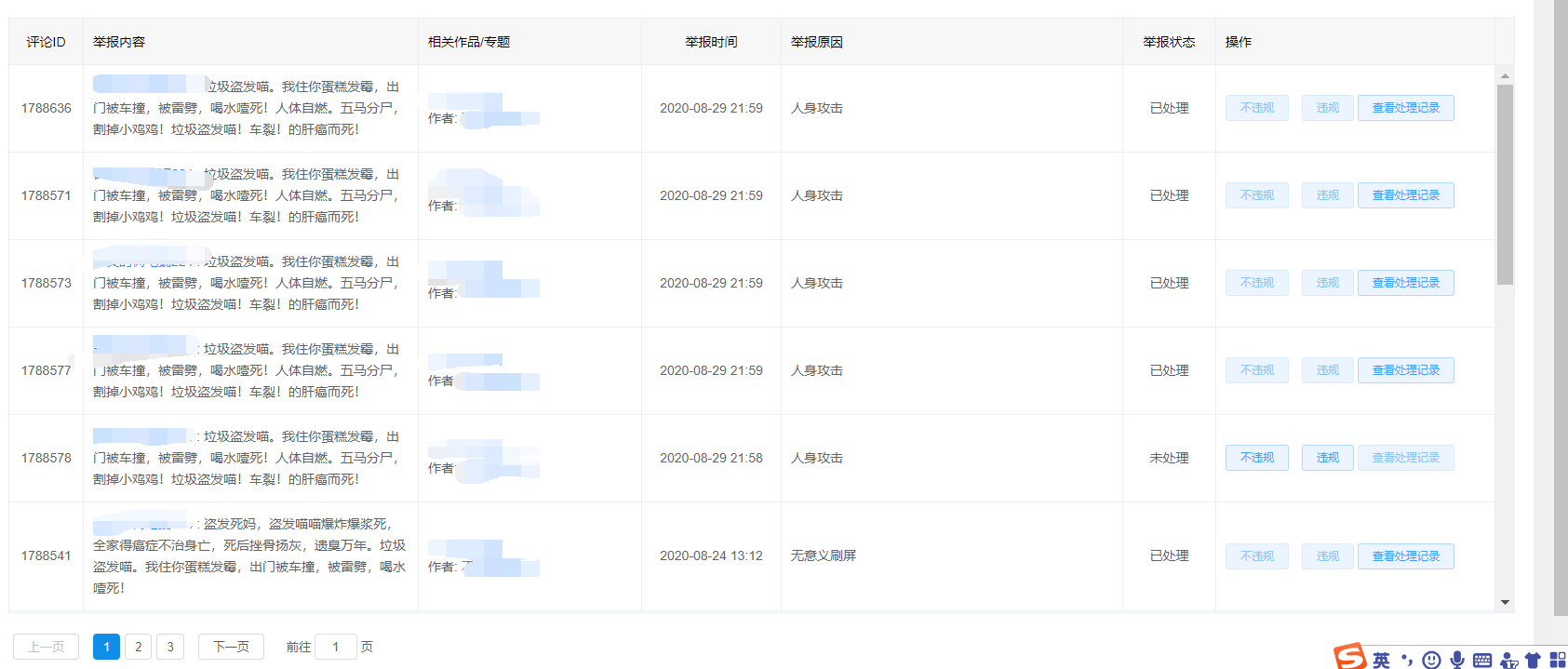Open the emoji smiley panel
This screenshot has width=1568, height=669.
[1431, 660]
